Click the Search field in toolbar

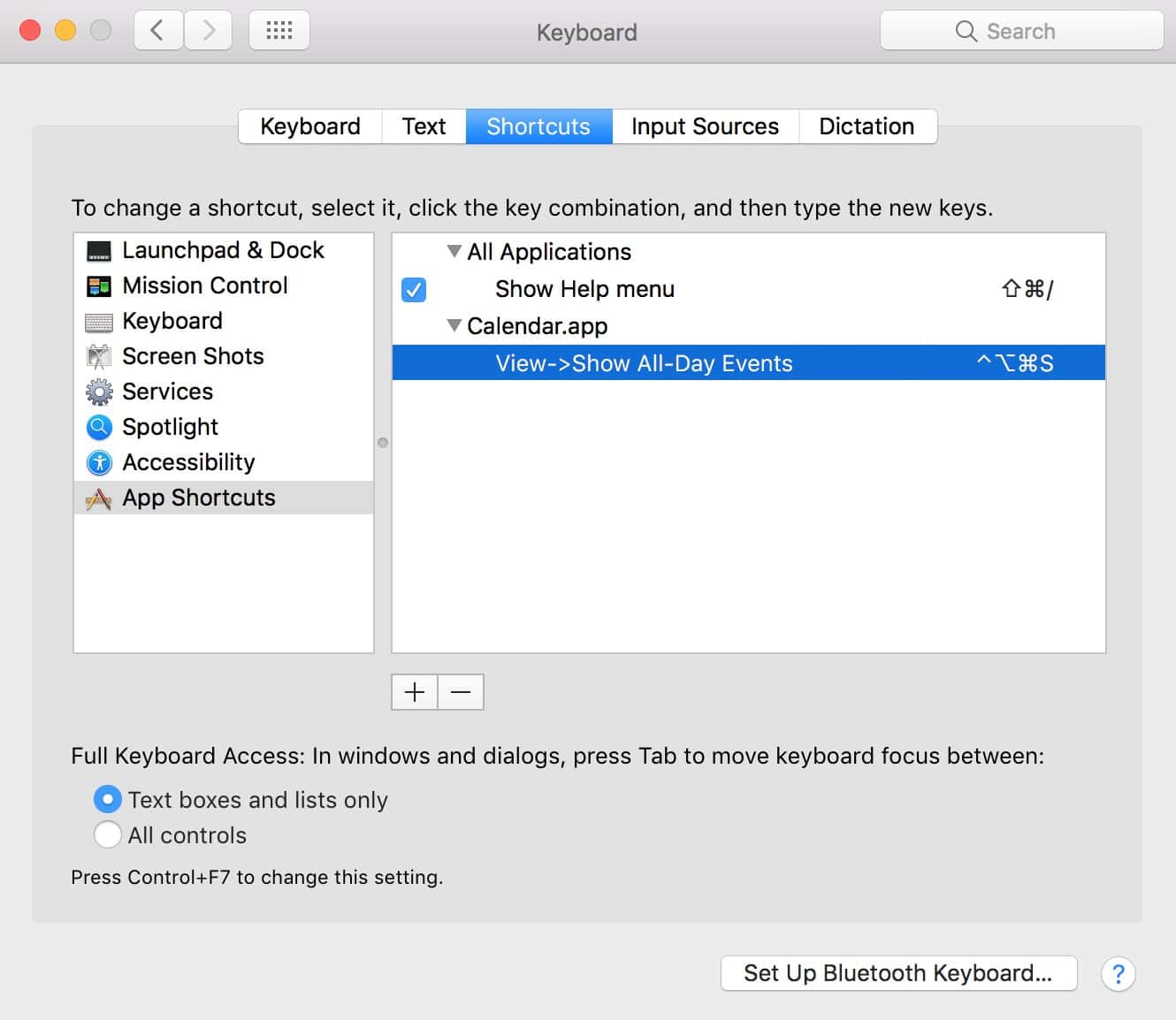pos(1021,31)
